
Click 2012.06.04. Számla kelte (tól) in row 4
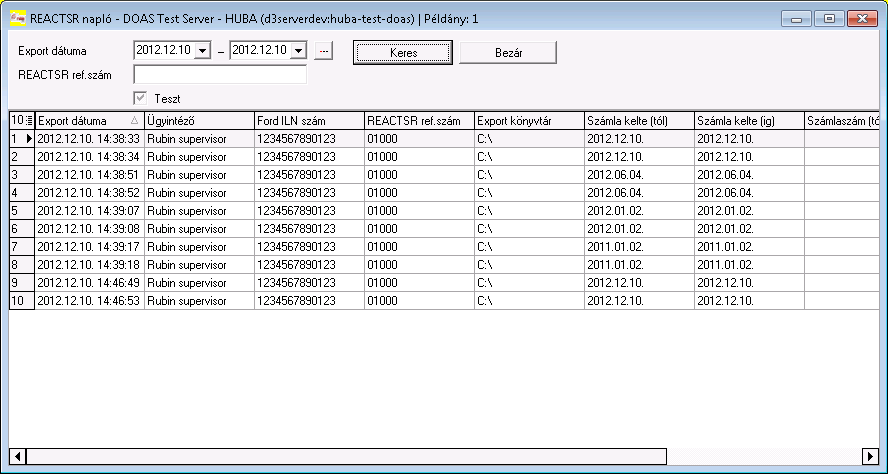639,193
